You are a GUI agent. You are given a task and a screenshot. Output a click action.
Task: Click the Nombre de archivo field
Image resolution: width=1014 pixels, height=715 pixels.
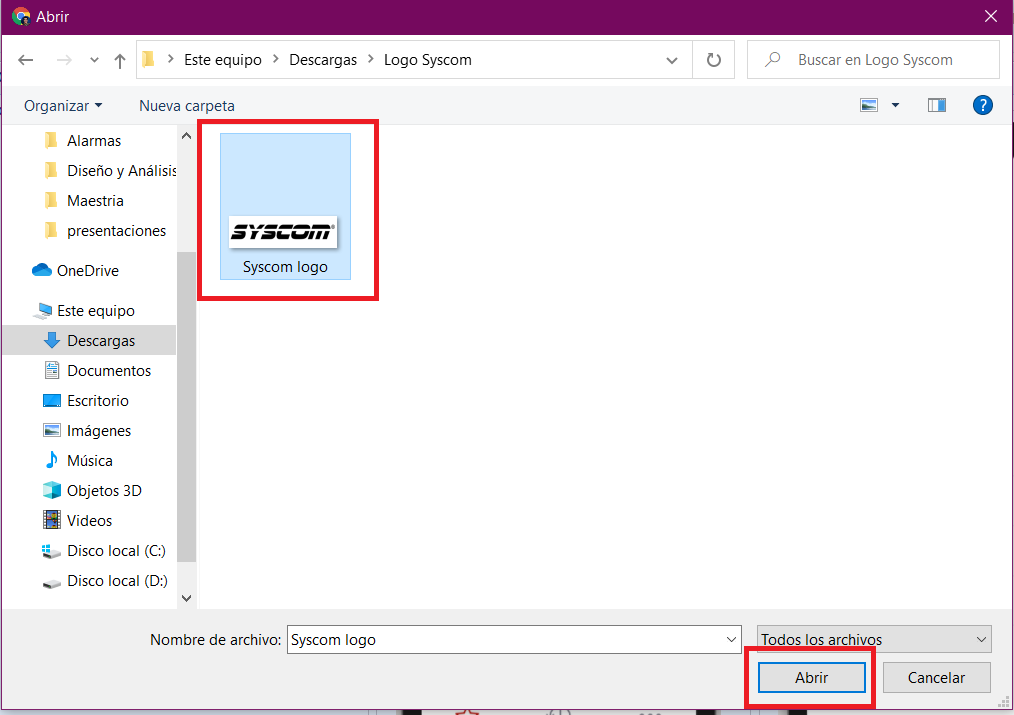coord(514,639)
